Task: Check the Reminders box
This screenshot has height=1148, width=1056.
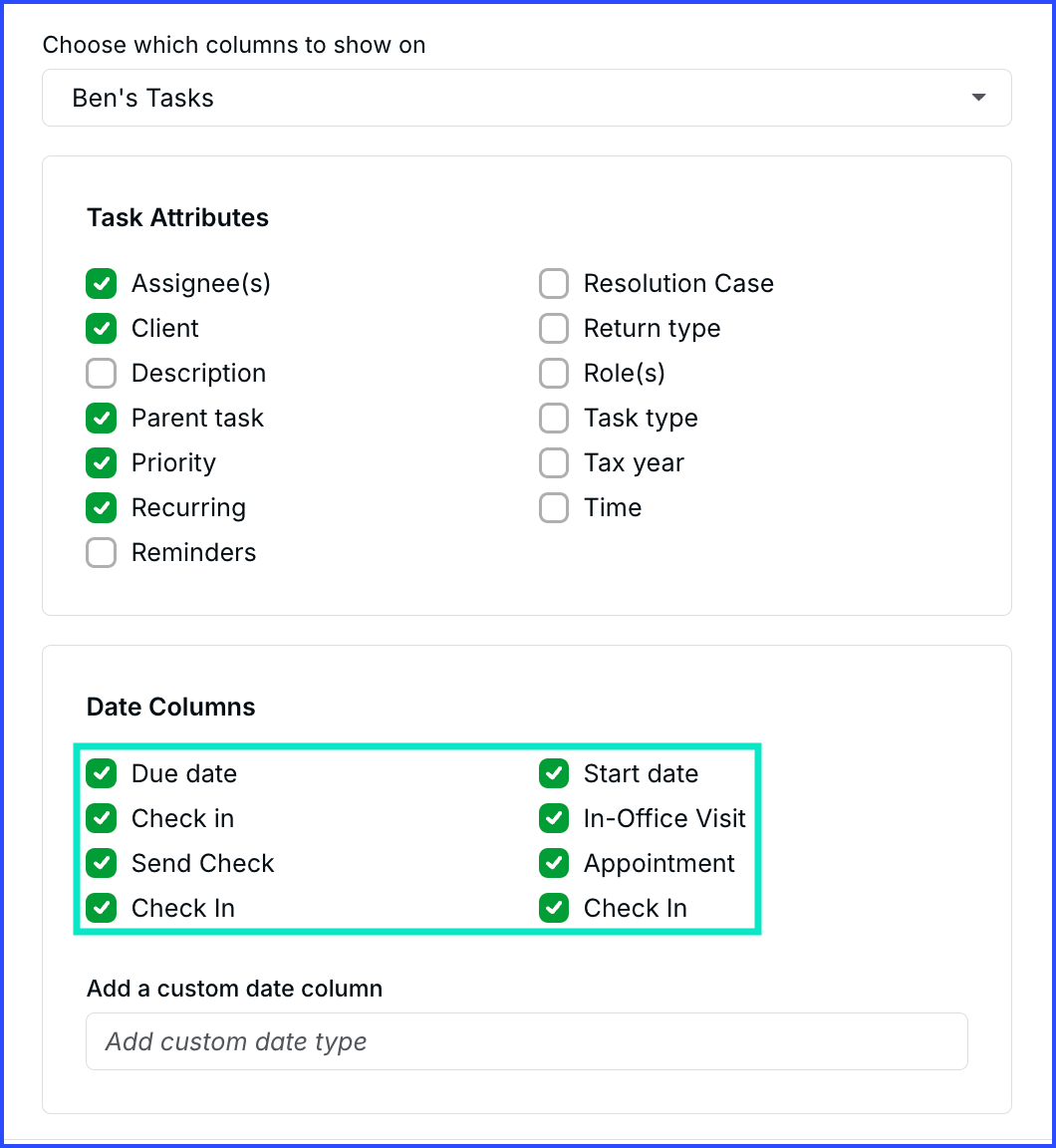Action: click(x=101, y=553)
